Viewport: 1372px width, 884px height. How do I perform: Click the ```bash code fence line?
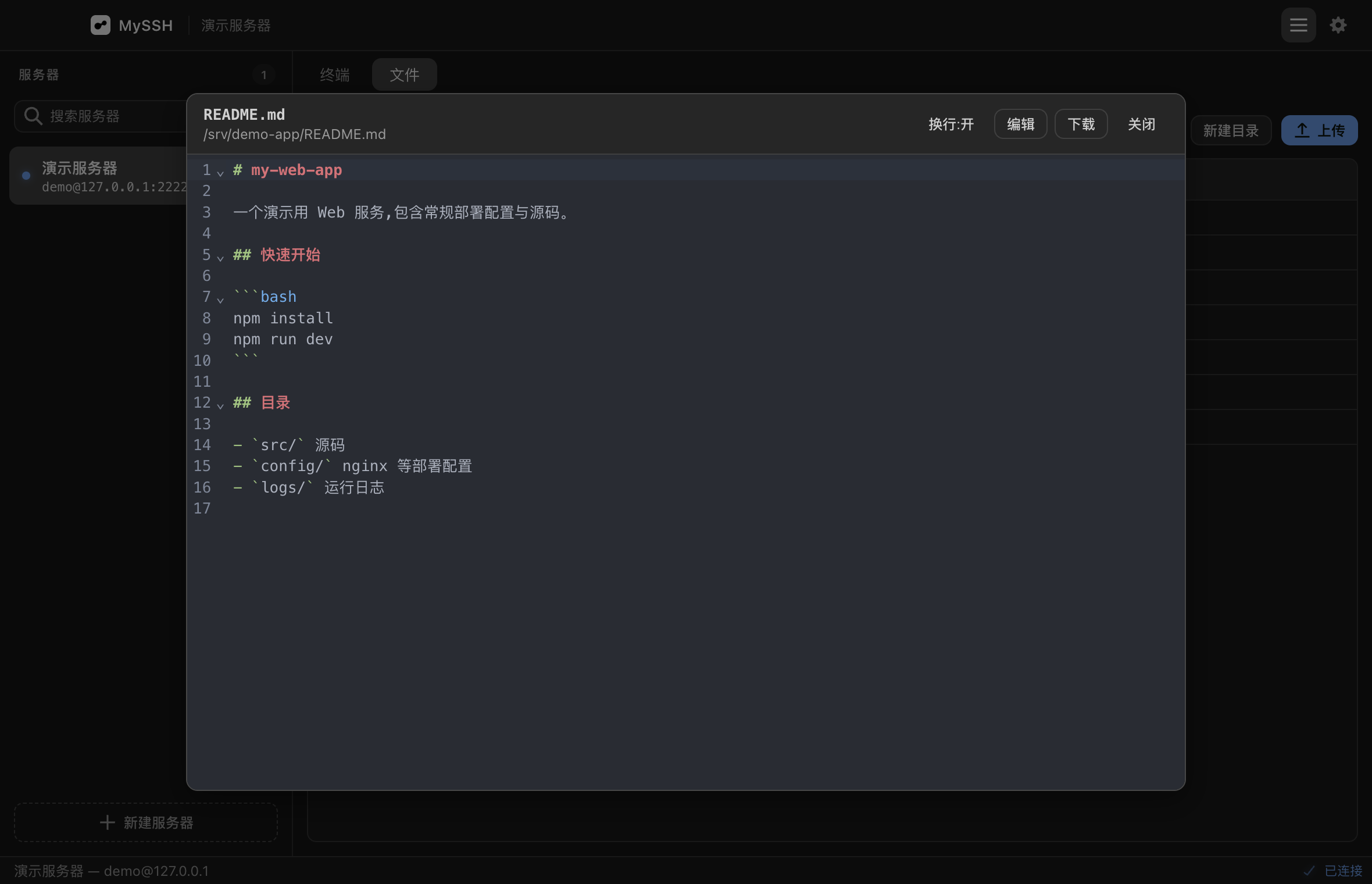tap(265, 297)
